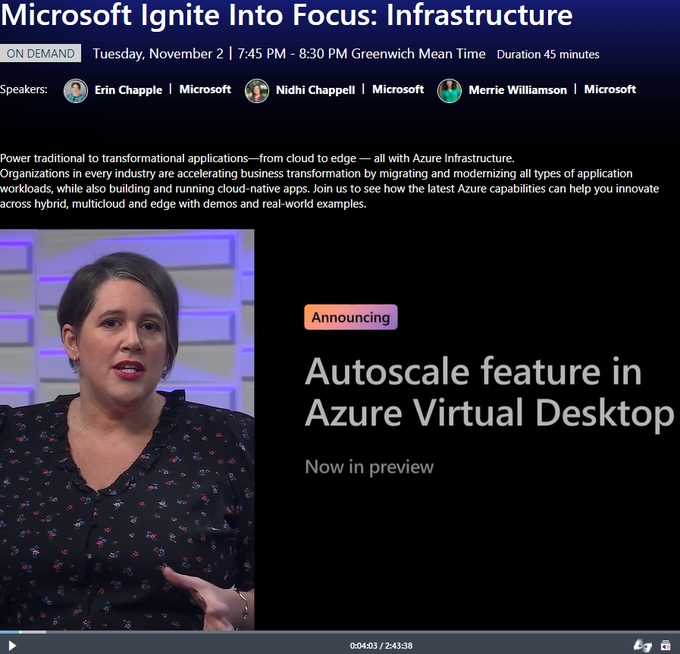Click the audio description icon in player bar
680x654 pixels.
click(x=666, y=645)
